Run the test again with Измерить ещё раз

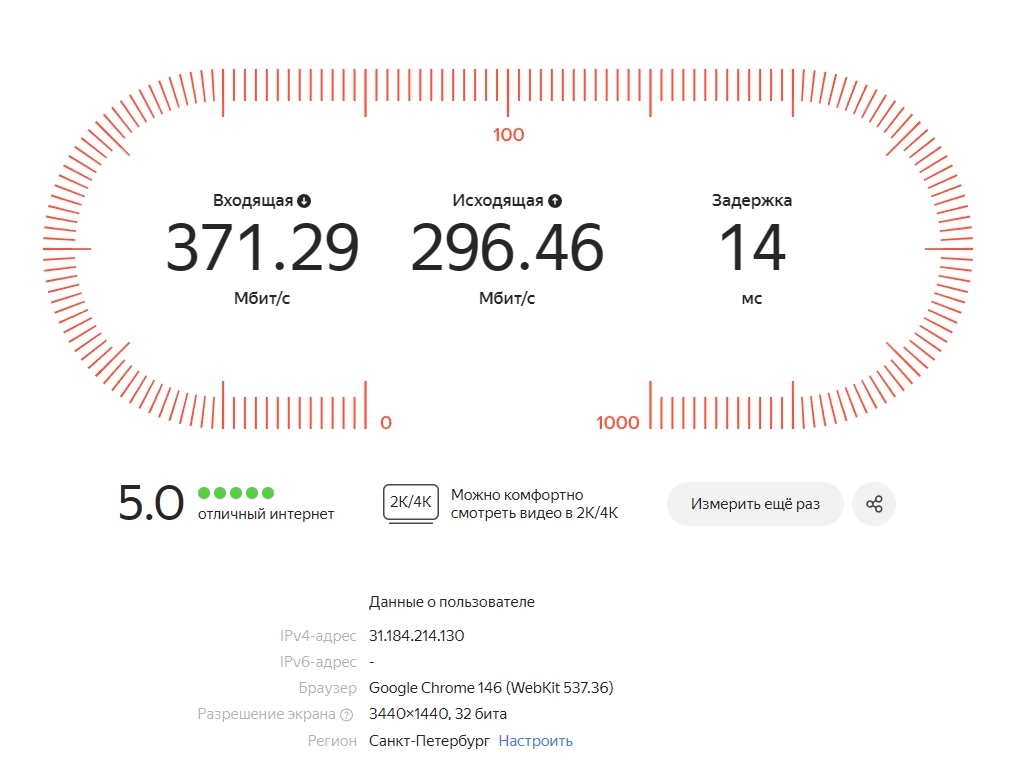[x=755, y=504]
